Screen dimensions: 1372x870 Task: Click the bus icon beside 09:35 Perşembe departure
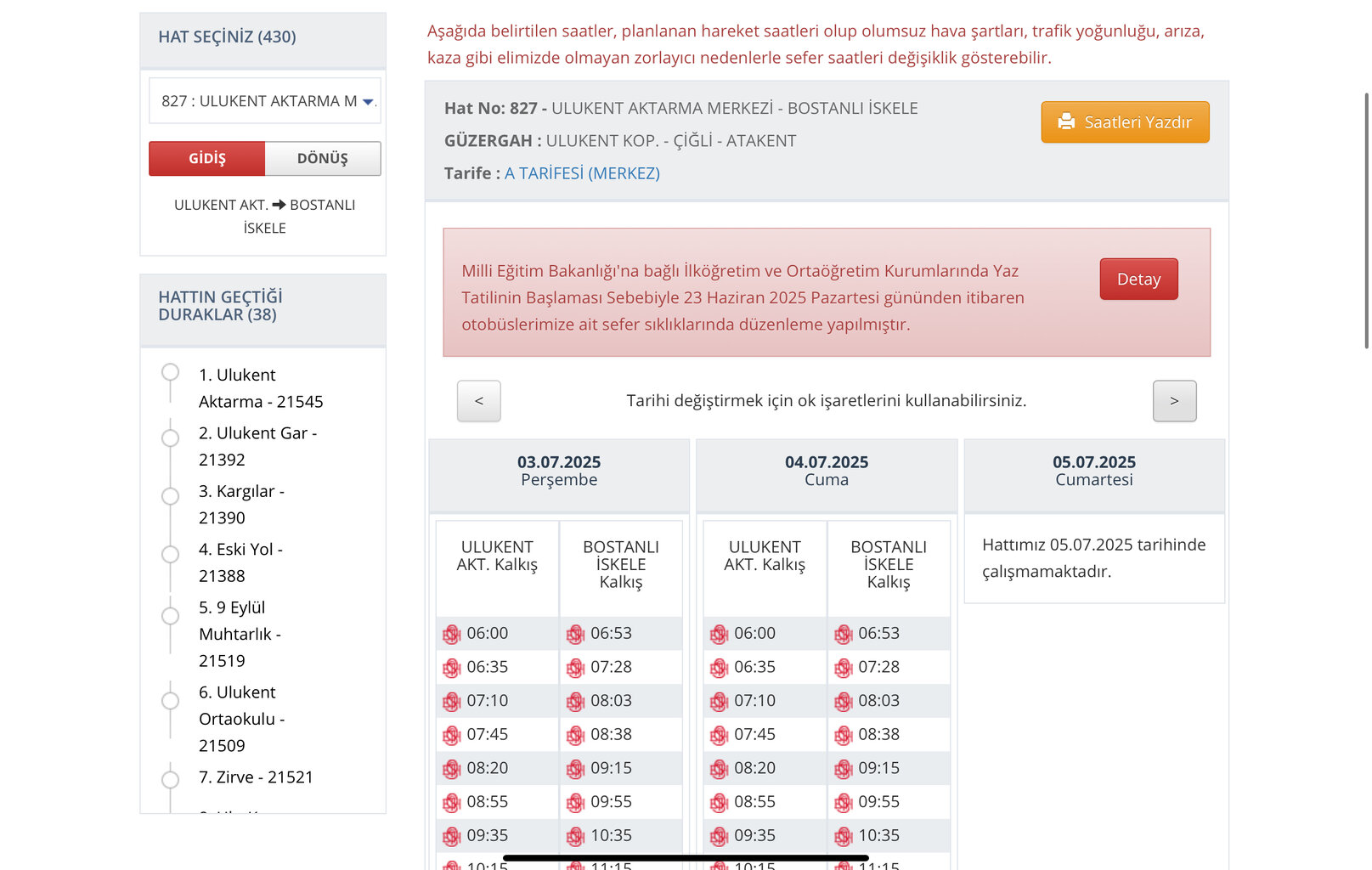click(x=451, y=837)
